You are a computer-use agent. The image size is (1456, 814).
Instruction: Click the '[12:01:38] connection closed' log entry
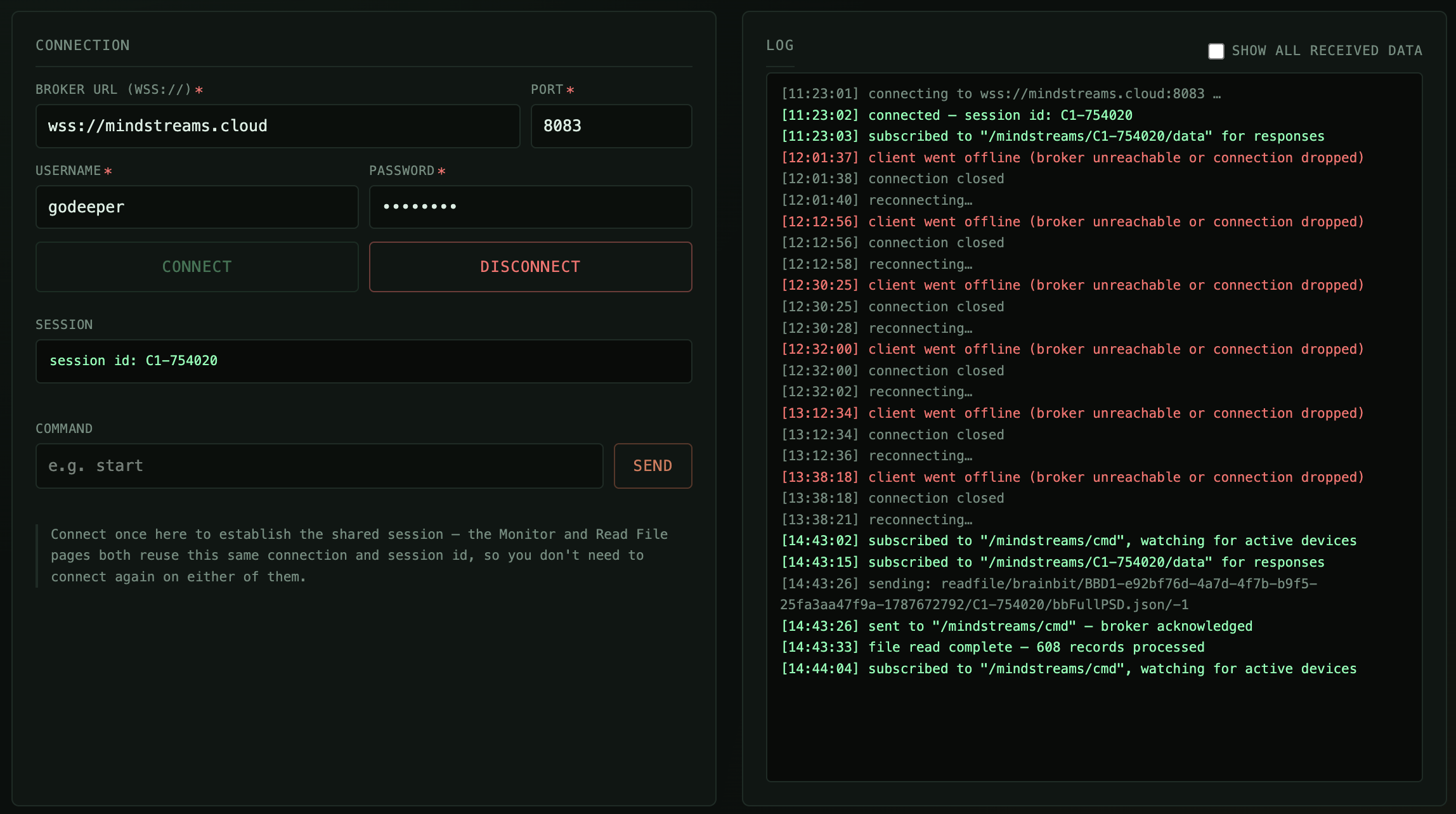point(893,179)
